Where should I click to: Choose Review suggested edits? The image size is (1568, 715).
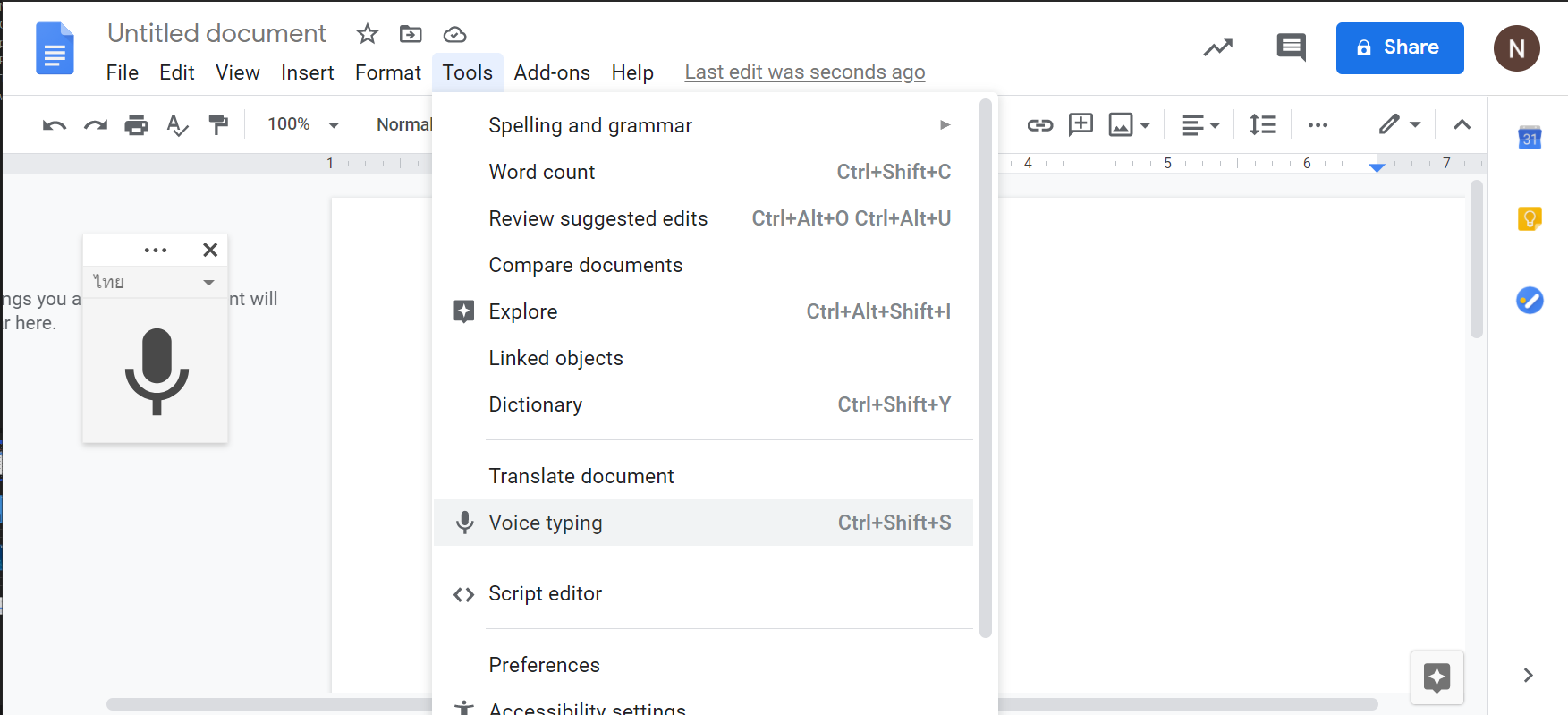(703, 218)
